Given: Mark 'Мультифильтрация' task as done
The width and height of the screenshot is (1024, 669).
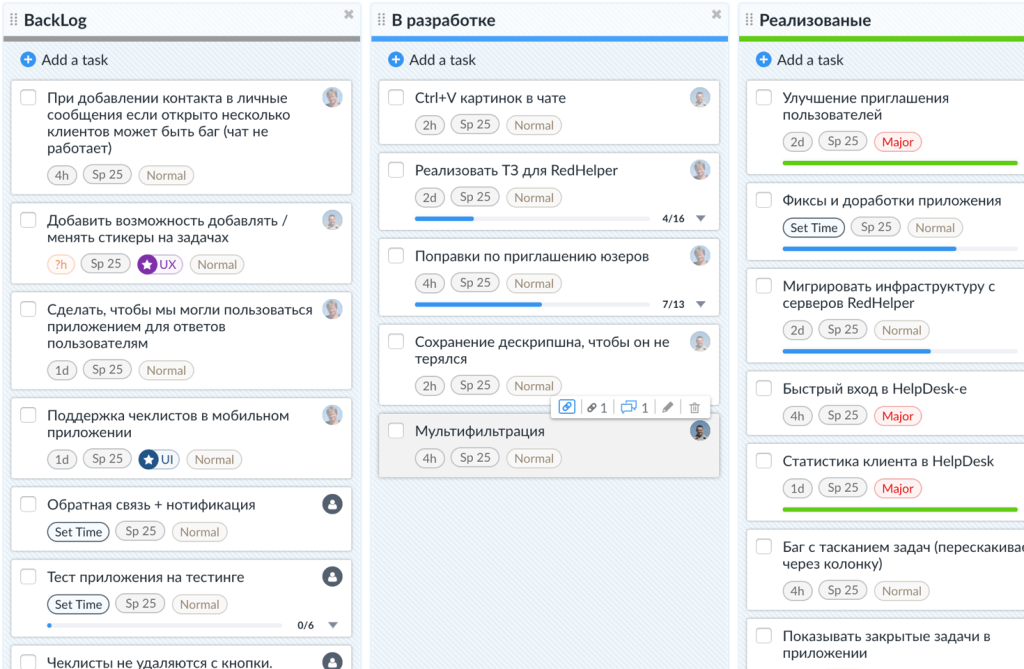Looking at the screenshot, I should 396,431.
